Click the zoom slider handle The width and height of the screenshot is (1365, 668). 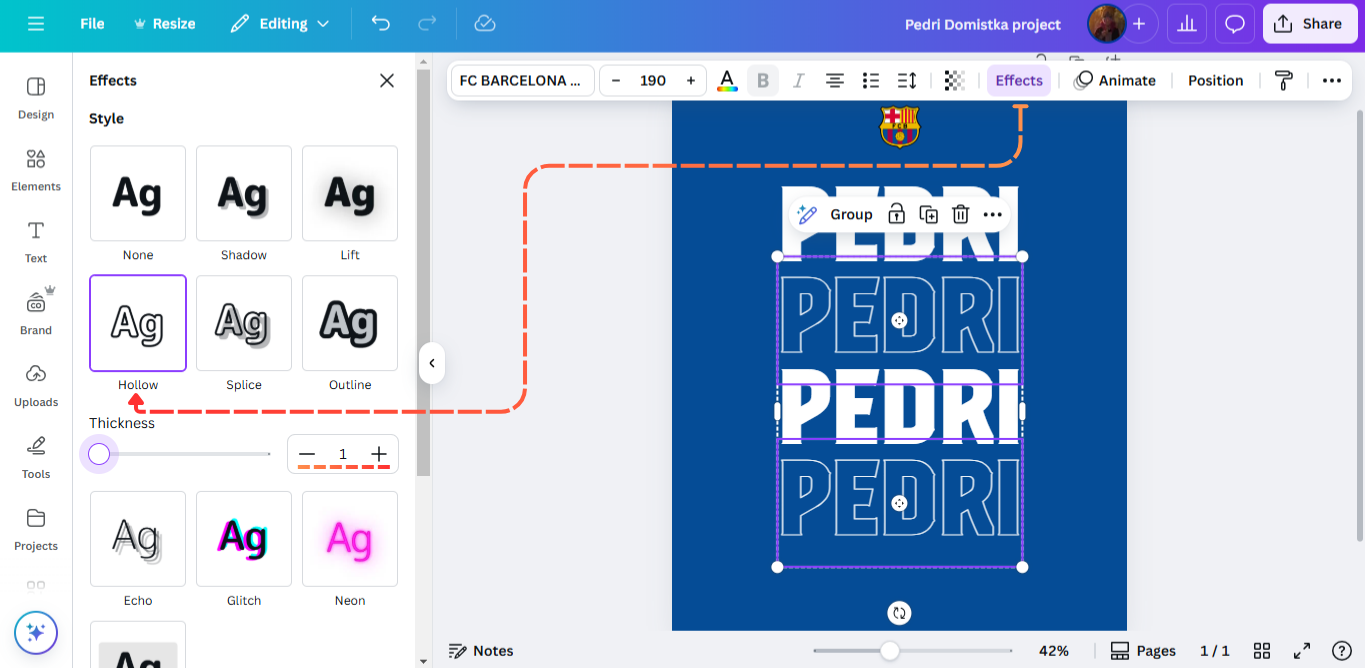(889, 651)
